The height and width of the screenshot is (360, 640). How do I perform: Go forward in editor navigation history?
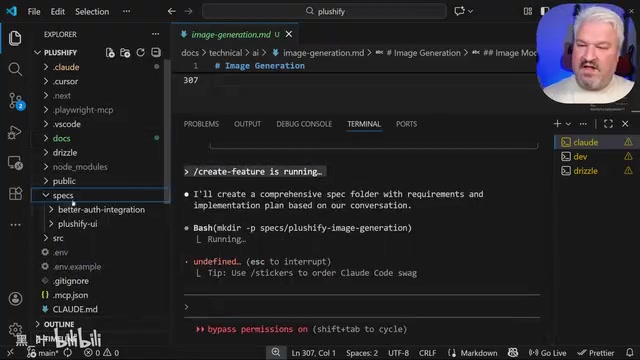pos(188,11)
